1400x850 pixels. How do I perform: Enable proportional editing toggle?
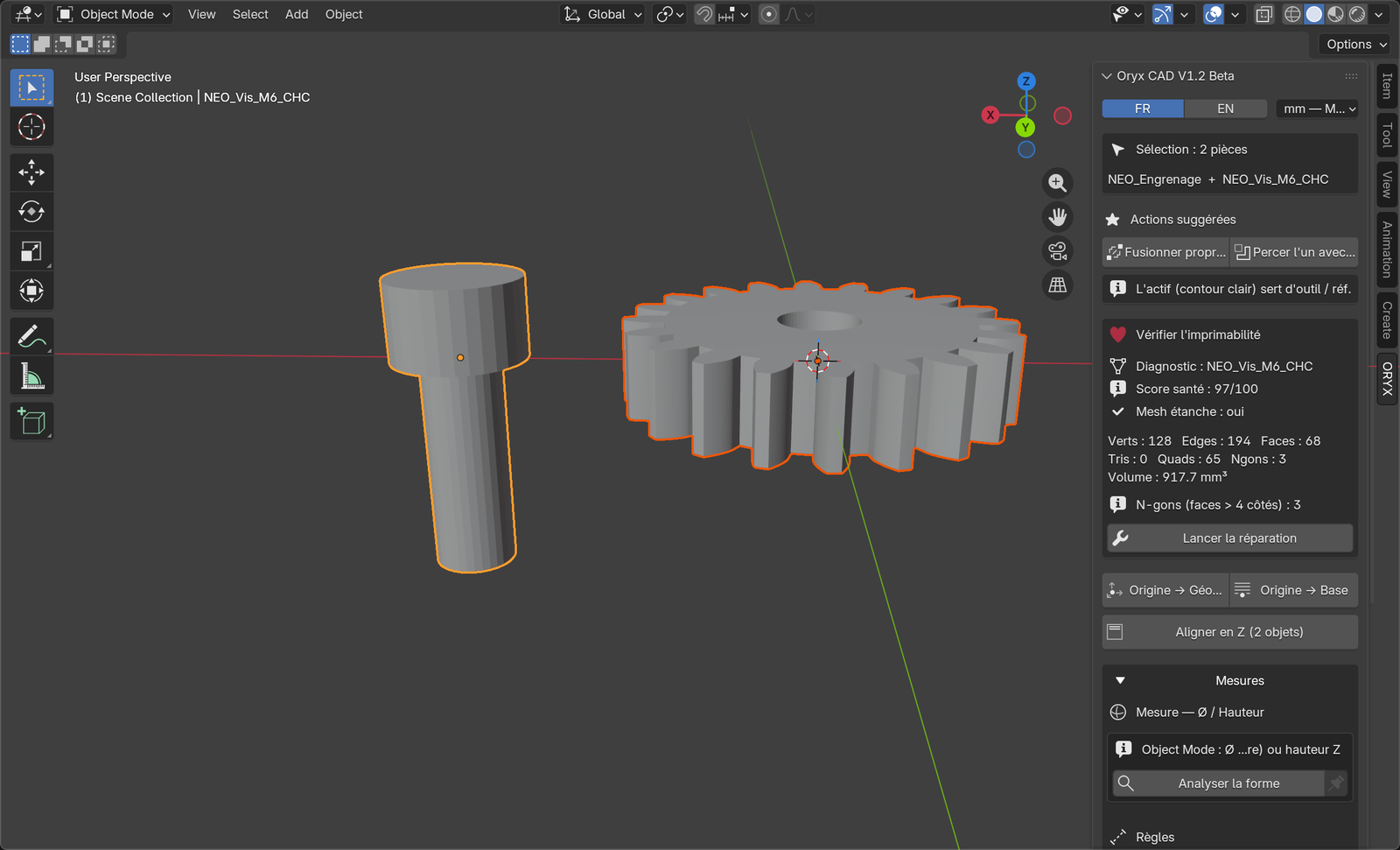point(769,14)
